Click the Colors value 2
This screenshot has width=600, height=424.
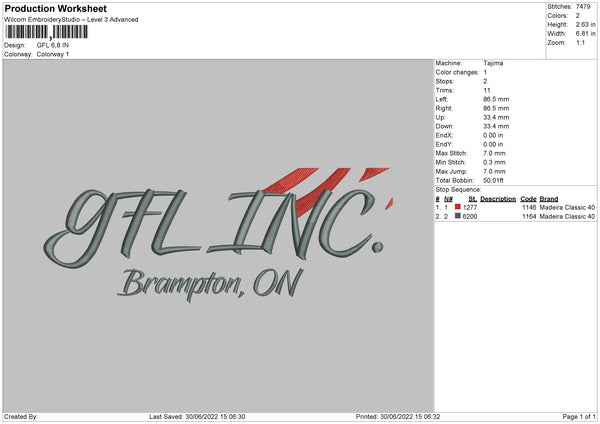coord(578,16)
